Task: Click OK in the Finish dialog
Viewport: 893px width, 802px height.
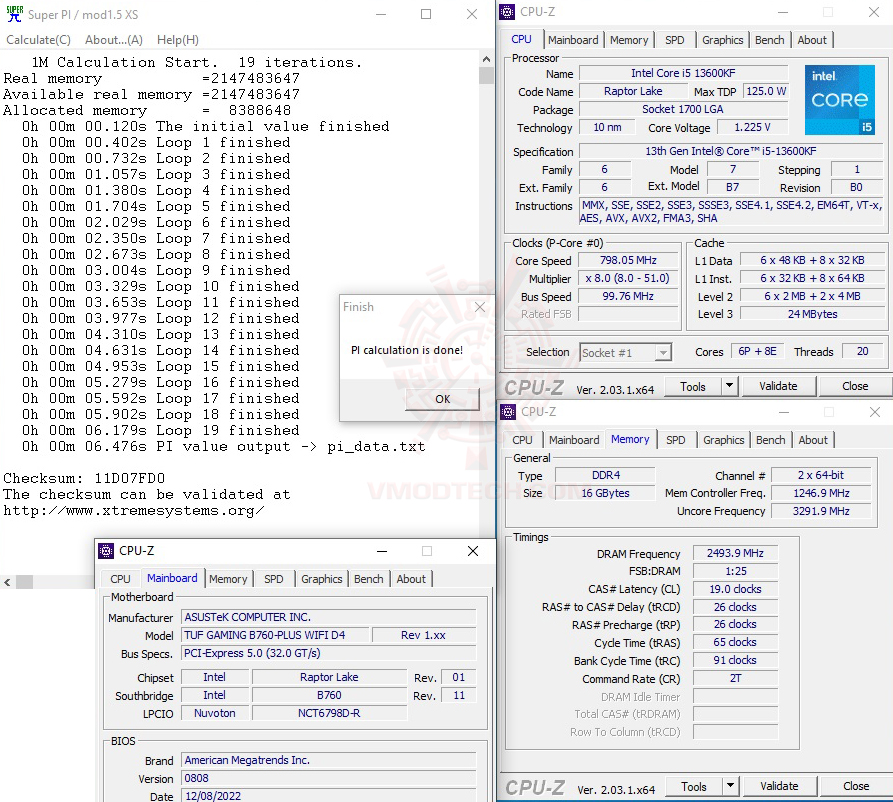Action: pyautogui.click(x=443, y=399)
